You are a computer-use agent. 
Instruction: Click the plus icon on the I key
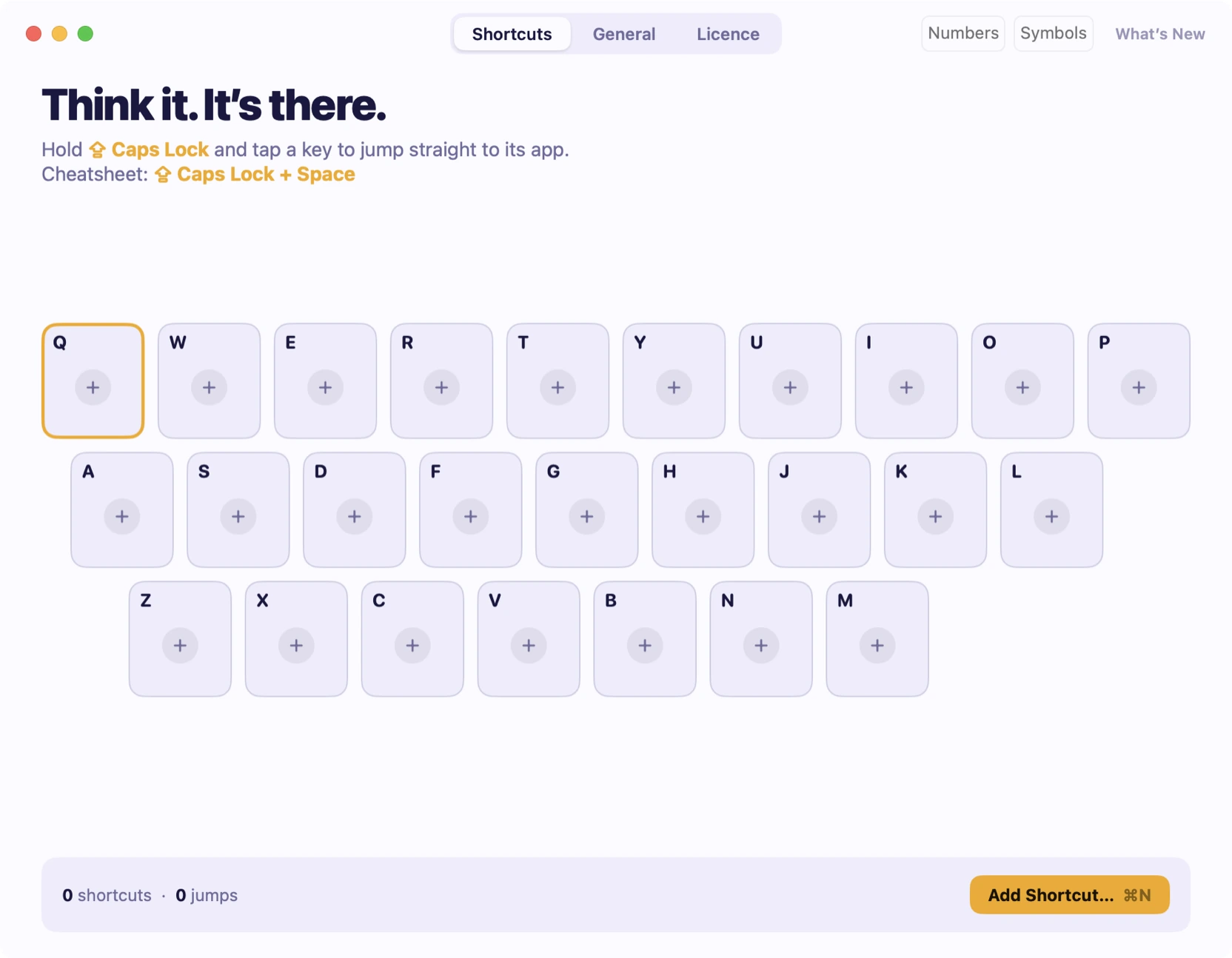point(906,387)
